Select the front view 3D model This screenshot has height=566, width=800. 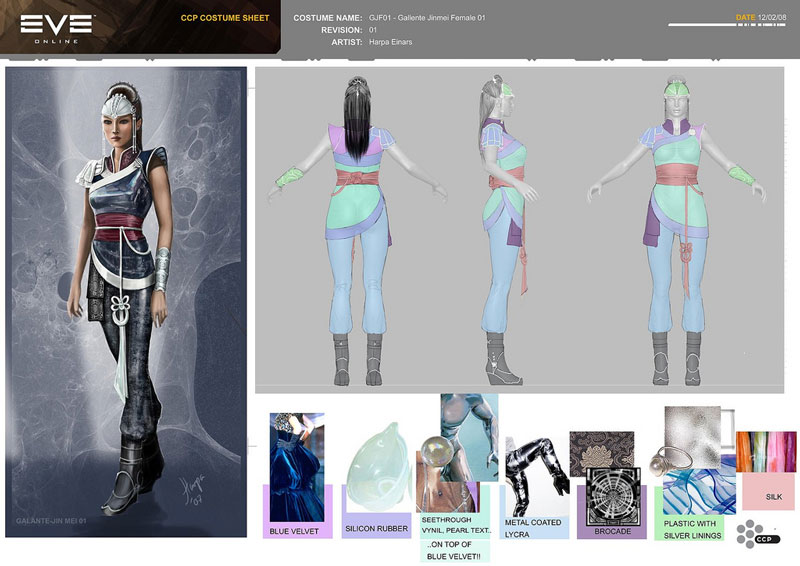(677, 230)
